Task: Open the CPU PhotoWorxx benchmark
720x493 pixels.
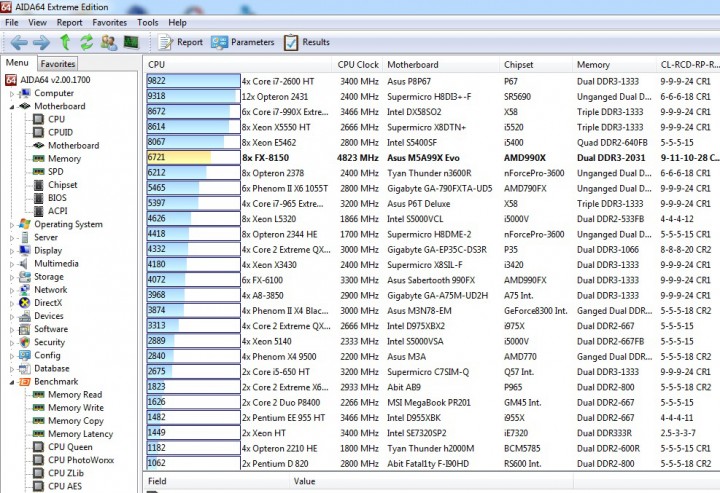Action: 81,460
